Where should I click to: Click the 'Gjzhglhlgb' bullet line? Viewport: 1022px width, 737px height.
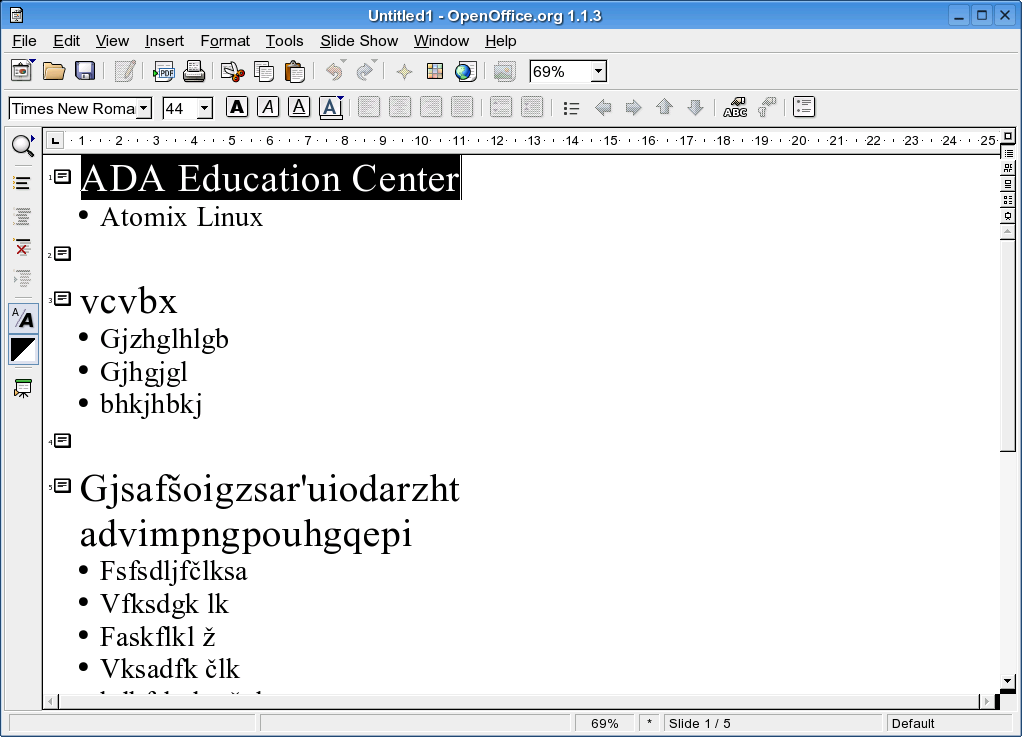164,340
